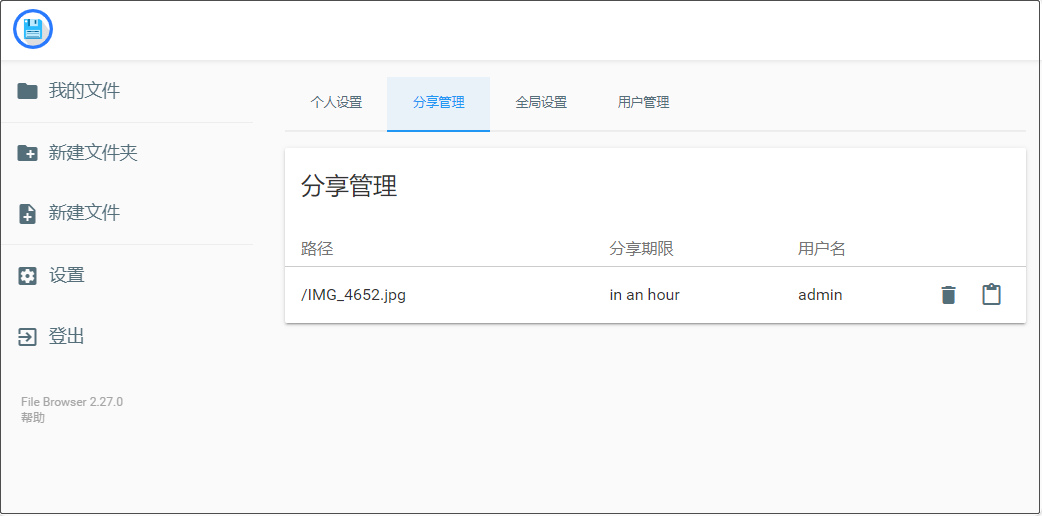Viewport: 1042px width, 516px height.
Task: Open the 全局设置 tab
Action: click(x=541, y=103)
